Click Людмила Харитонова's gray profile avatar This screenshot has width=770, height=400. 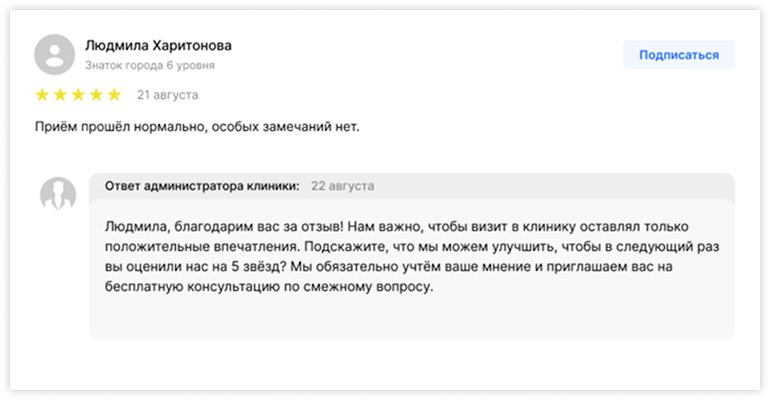coord(54,54)
